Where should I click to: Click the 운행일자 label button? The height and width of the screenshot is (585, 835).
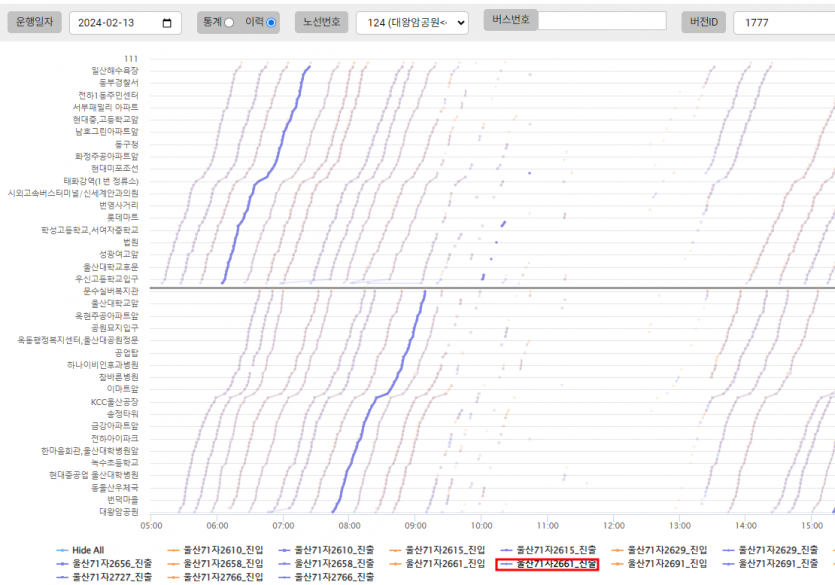[x=33, y=22]
